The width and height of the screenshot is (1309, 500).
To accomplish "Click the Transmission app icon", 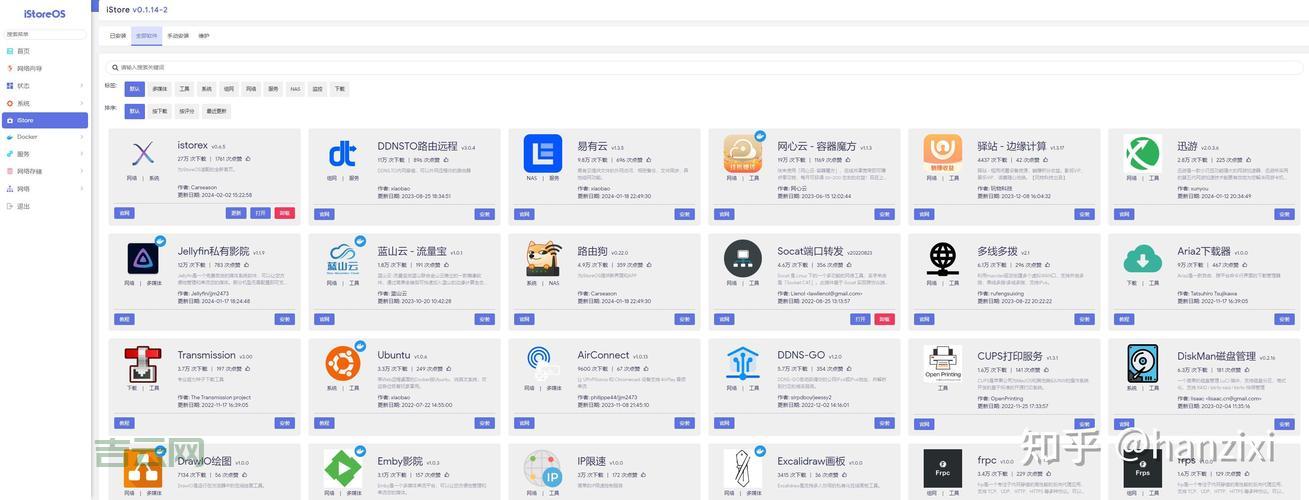I will pos(143,362).
